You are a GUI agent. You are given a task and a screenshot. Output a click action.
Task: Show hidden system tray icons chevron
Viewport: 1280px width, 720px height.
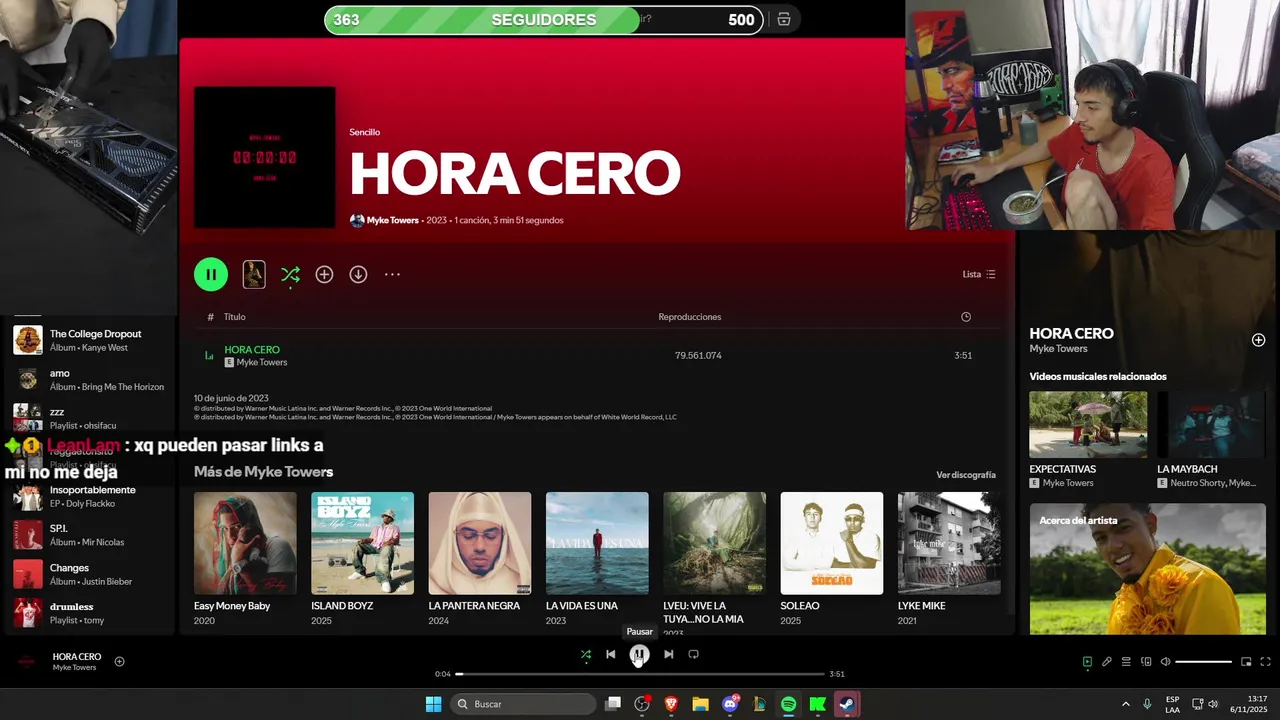pyautogui.click(x=1125, y=704)
